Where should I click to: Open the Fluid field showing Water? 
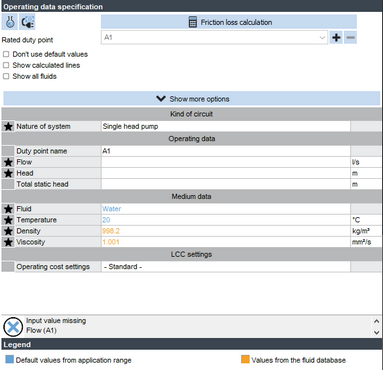click(226, 209)
